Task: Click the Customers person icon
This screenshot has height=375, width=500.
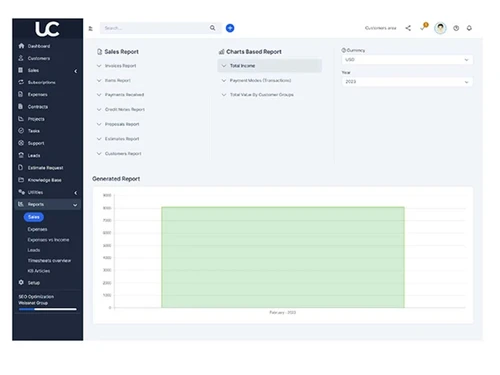Action: pos(21,58)
